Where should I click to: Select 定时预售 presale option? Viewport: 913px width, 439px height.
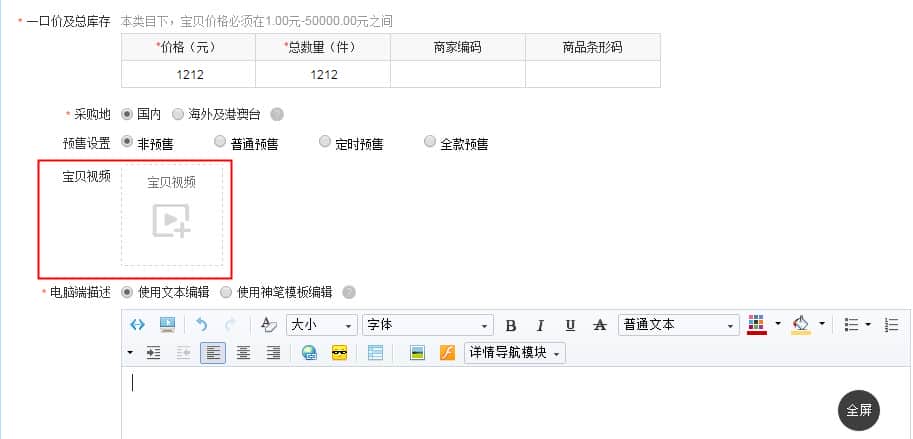coord(325,141)
